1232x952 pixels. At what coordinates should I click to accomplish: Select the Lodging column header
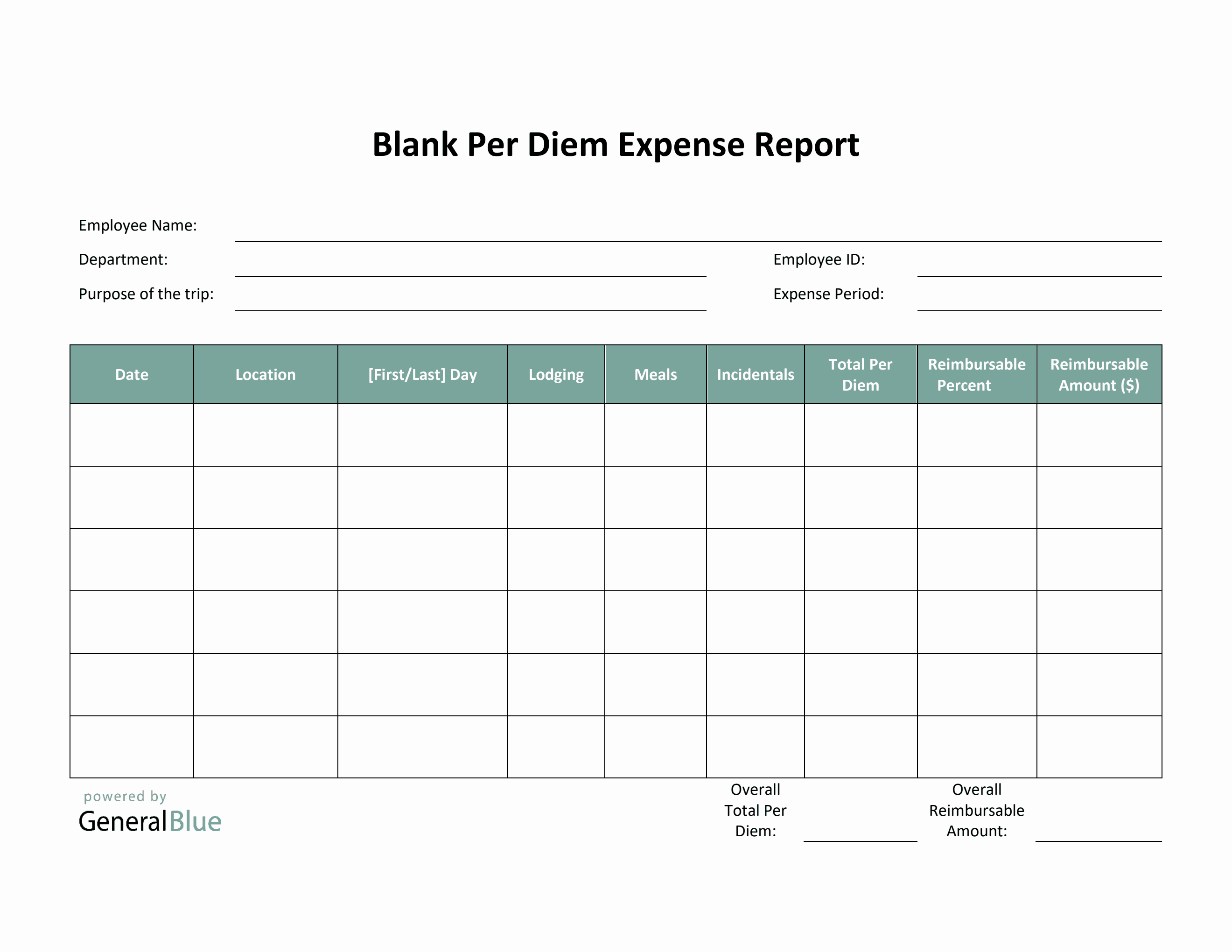click(x=556, y=374)
